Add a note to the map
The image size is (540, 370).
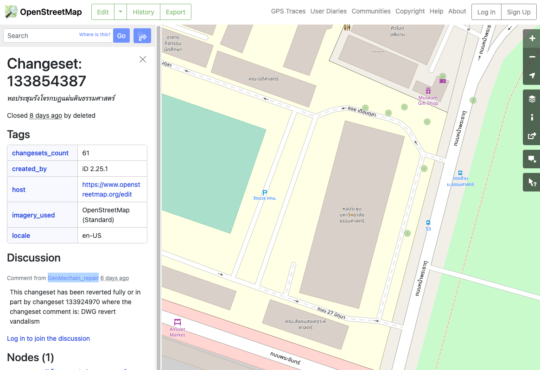coord(532,159)
